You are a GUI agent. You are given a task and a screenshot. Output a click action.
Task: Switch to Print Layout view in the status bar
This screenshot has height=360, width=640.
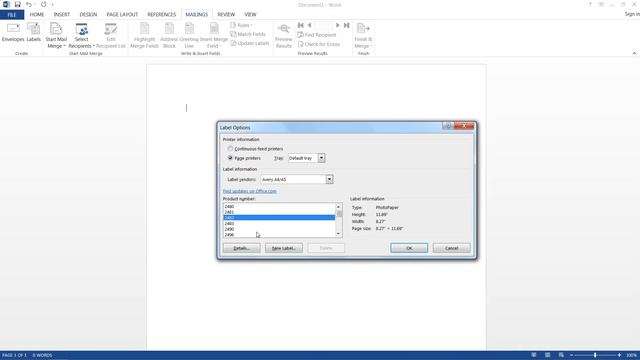pyautogui.click(x=548, y=356)
